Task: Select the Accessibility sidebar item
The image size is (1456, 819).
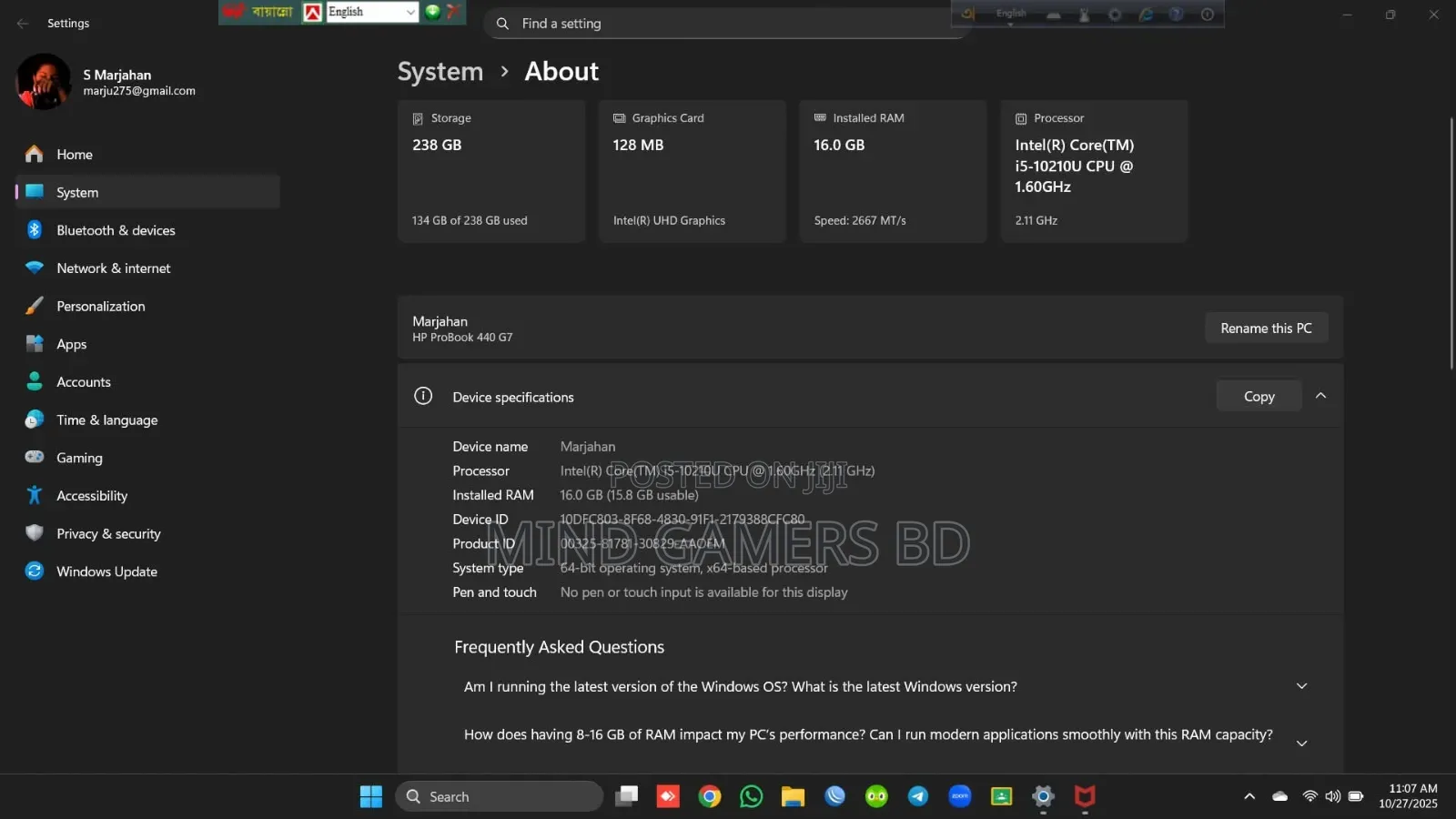Action: tap(92, 496)
